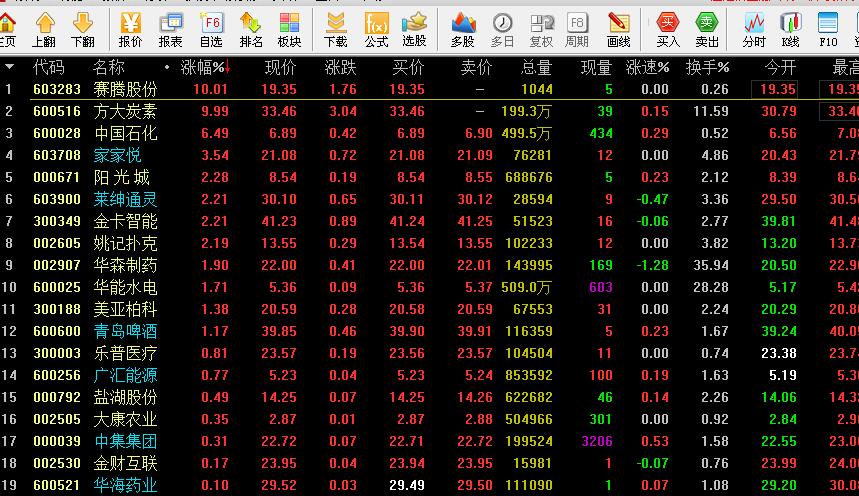Select the 姚记扑克 stock name
The height and width of the screenshot is (496, 859).
click(125, 243)
